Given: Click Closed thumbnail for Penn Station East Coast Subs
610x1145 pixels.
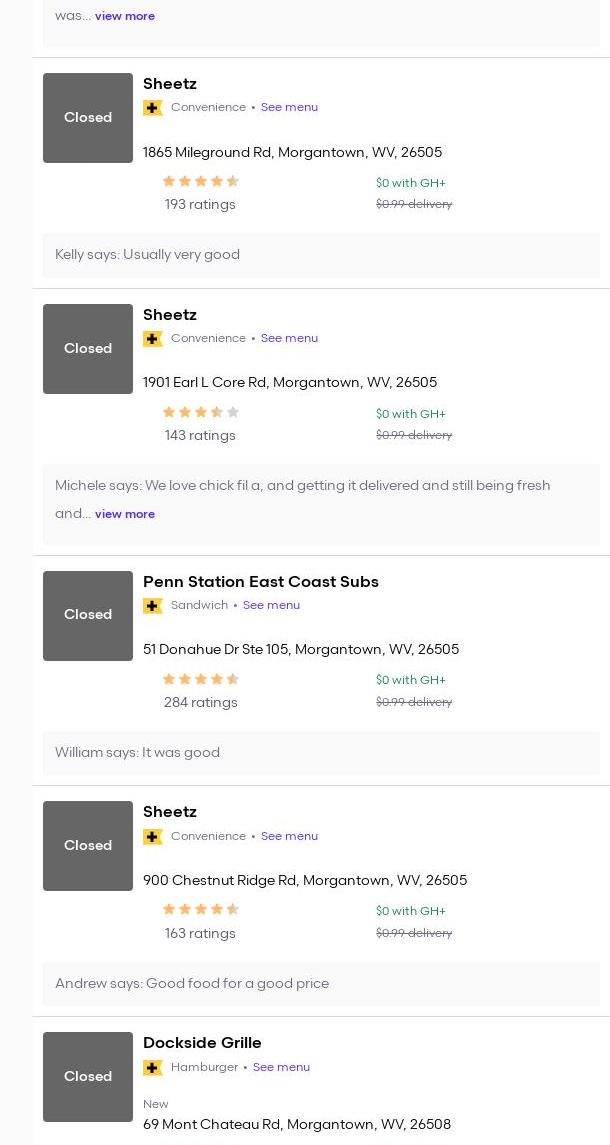Looking at the screenshot, I should [88, 616].
